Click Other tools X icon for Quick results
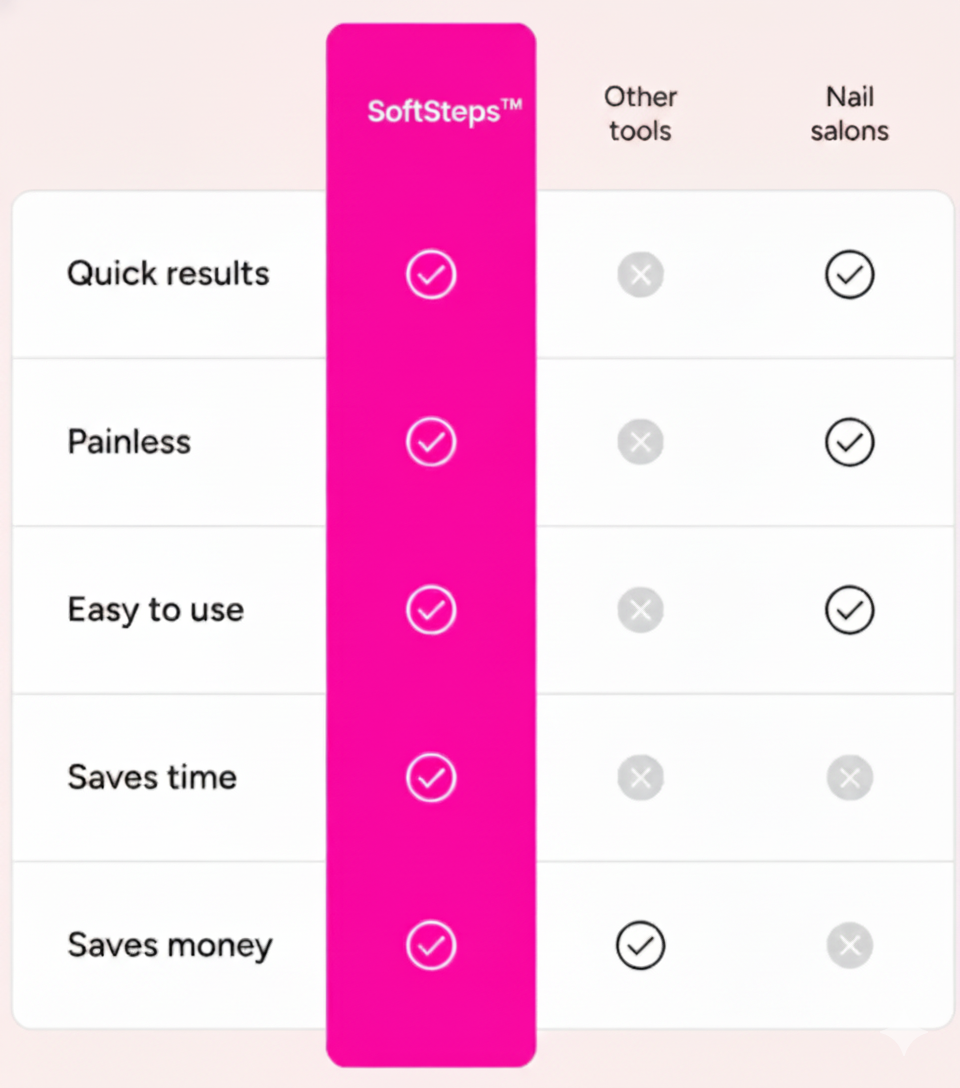This screenshot has width=960, height=1088. click(641, 274)
